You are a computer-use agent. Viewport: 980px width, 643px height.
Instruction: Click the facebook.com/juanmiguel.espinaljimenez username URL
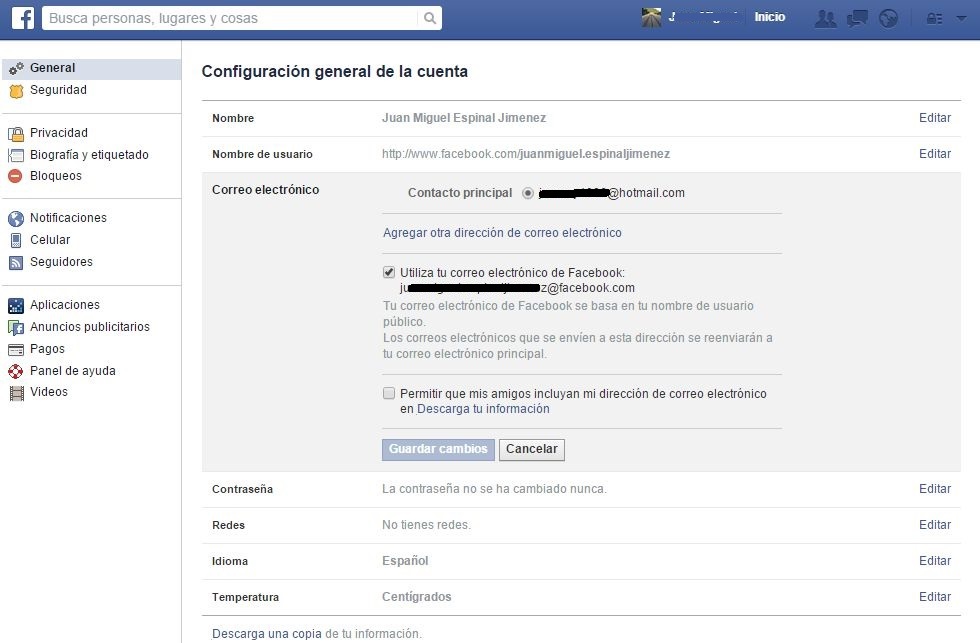point(526,154)
